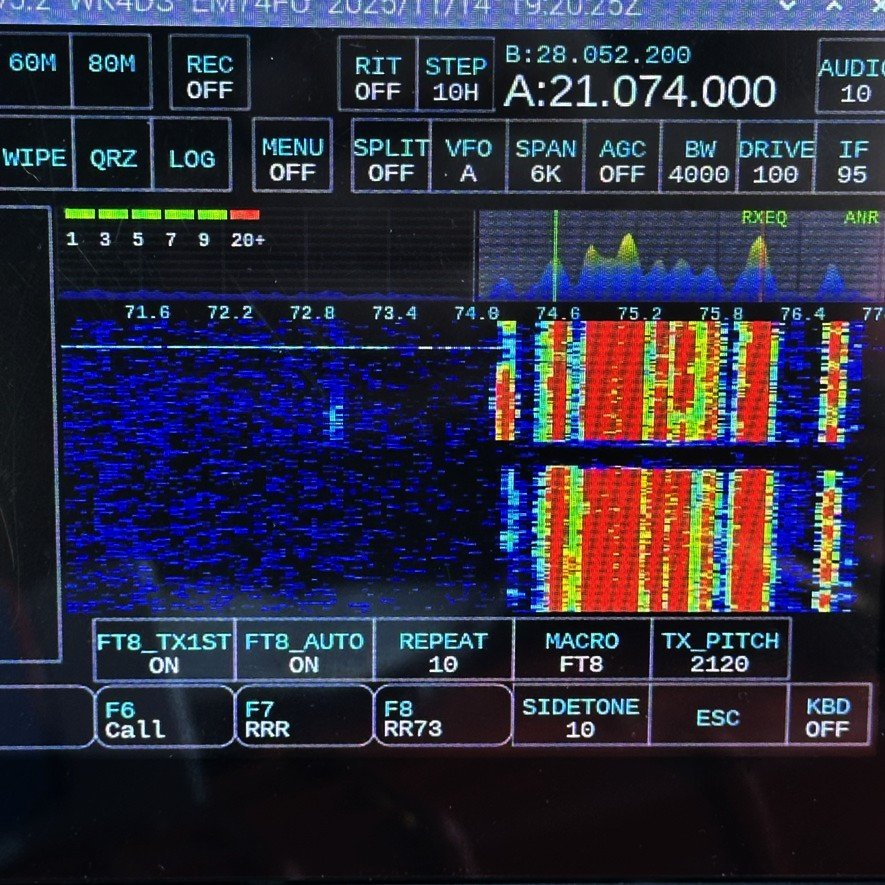Click the LOG button
The width and height of the screenshot is (885, 885).
pyautogui.click(x=192, y=157)
